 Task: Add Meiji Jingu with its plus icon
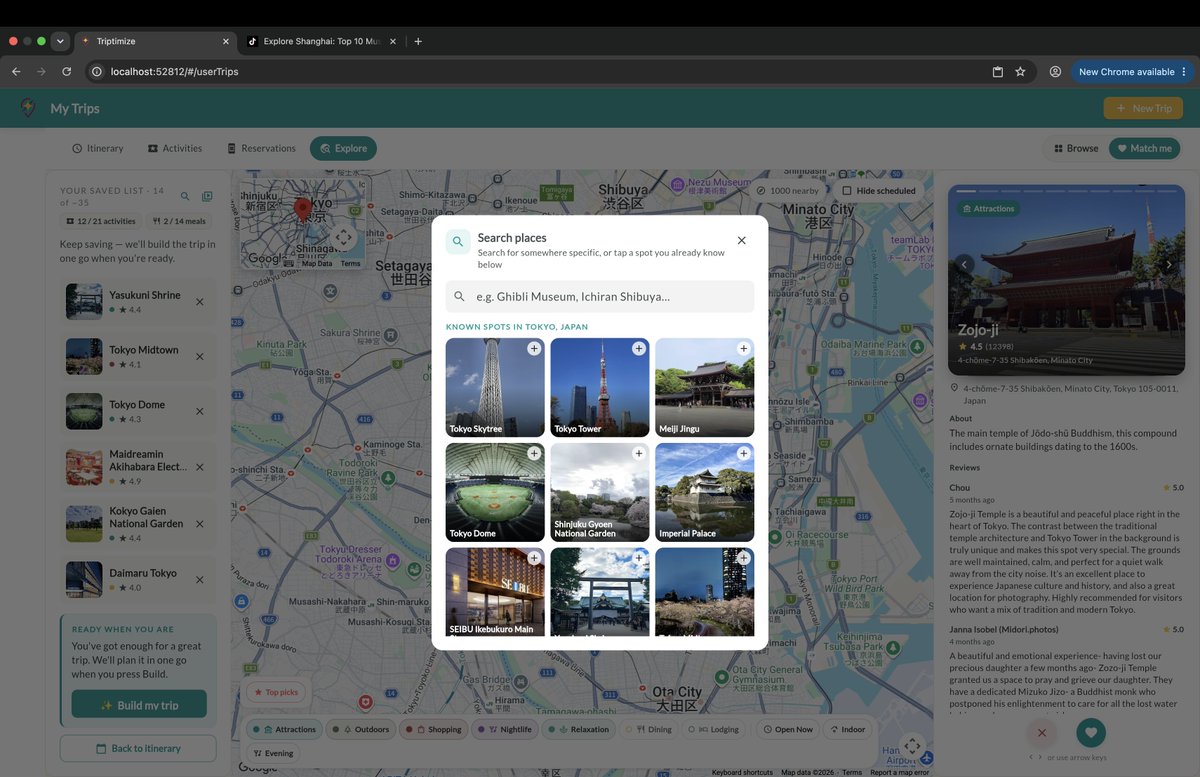pos(743,348)
